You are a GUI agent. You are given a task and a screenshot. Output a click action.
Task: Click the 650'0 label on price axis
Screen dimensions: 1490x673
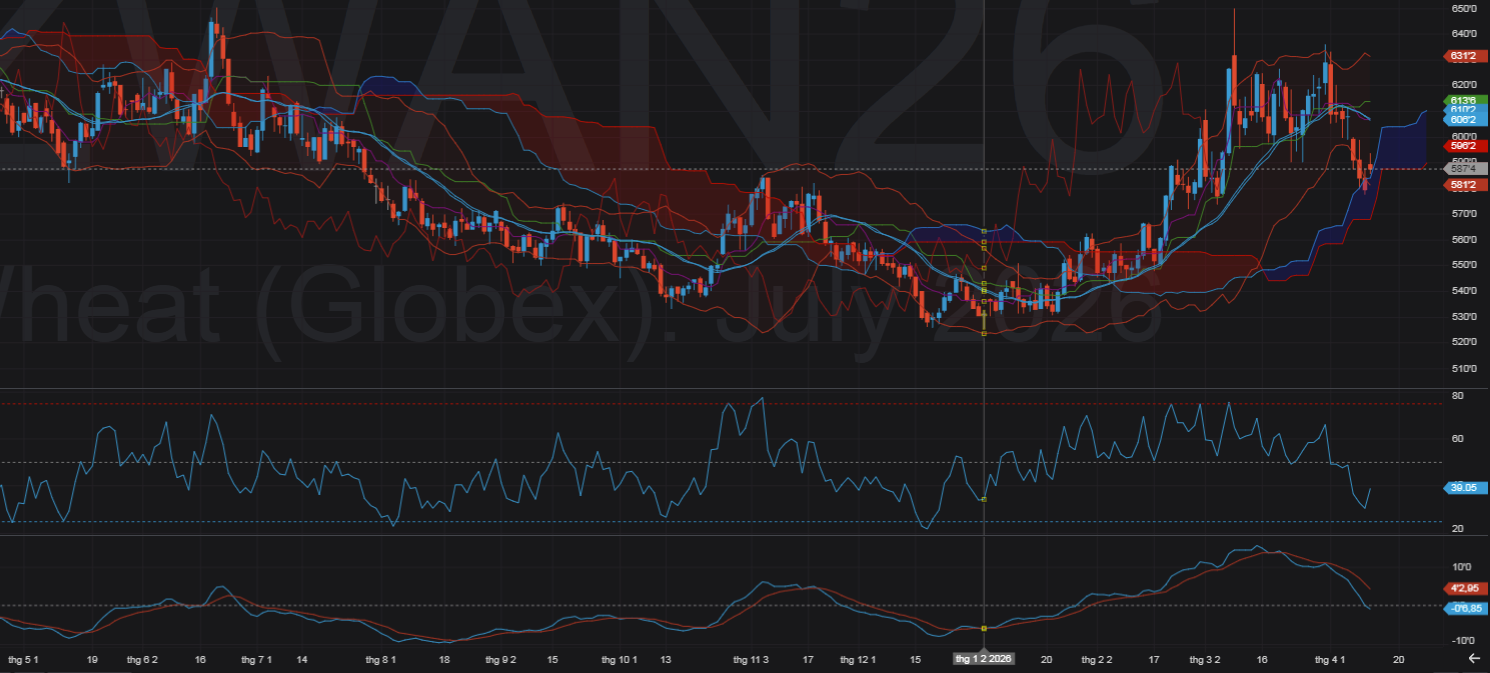click(x=1462, y=9)
